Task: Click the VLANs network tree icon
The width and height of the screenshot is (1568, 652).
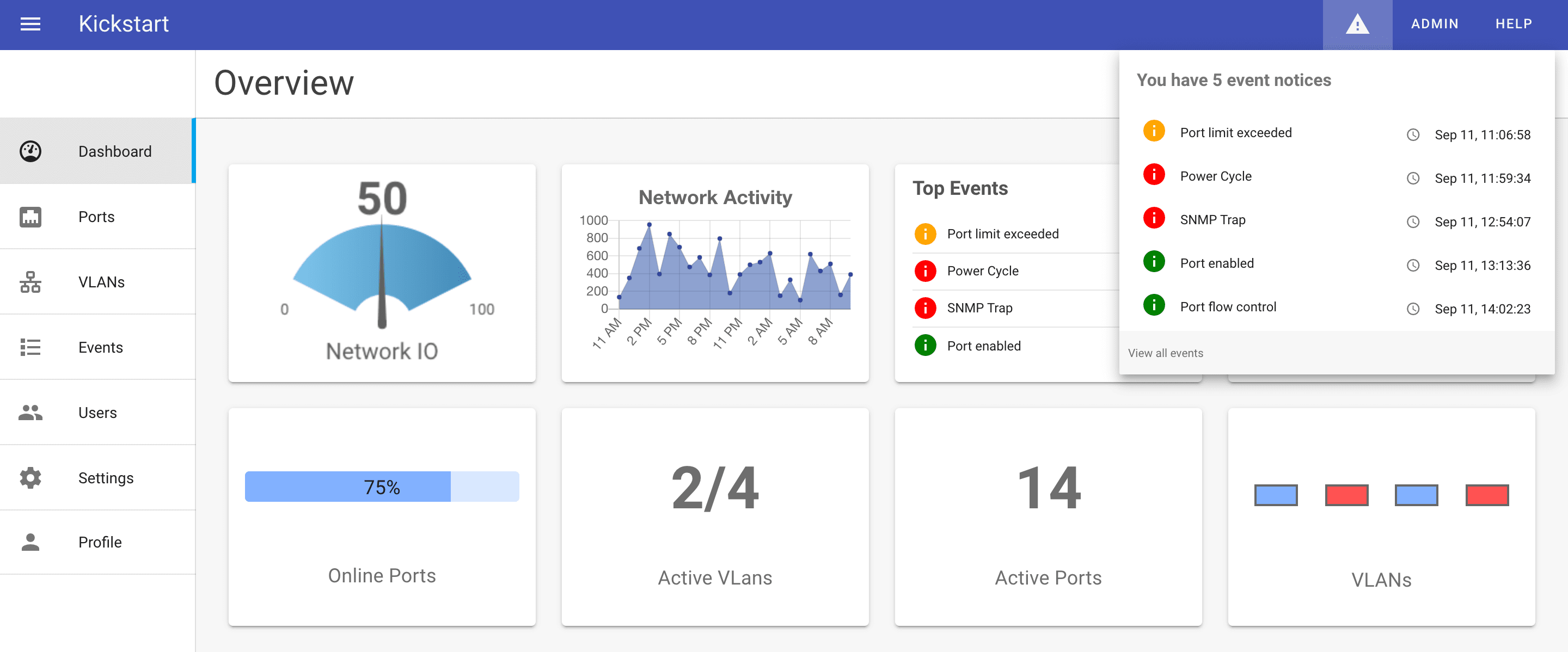Action: [30, 281]
